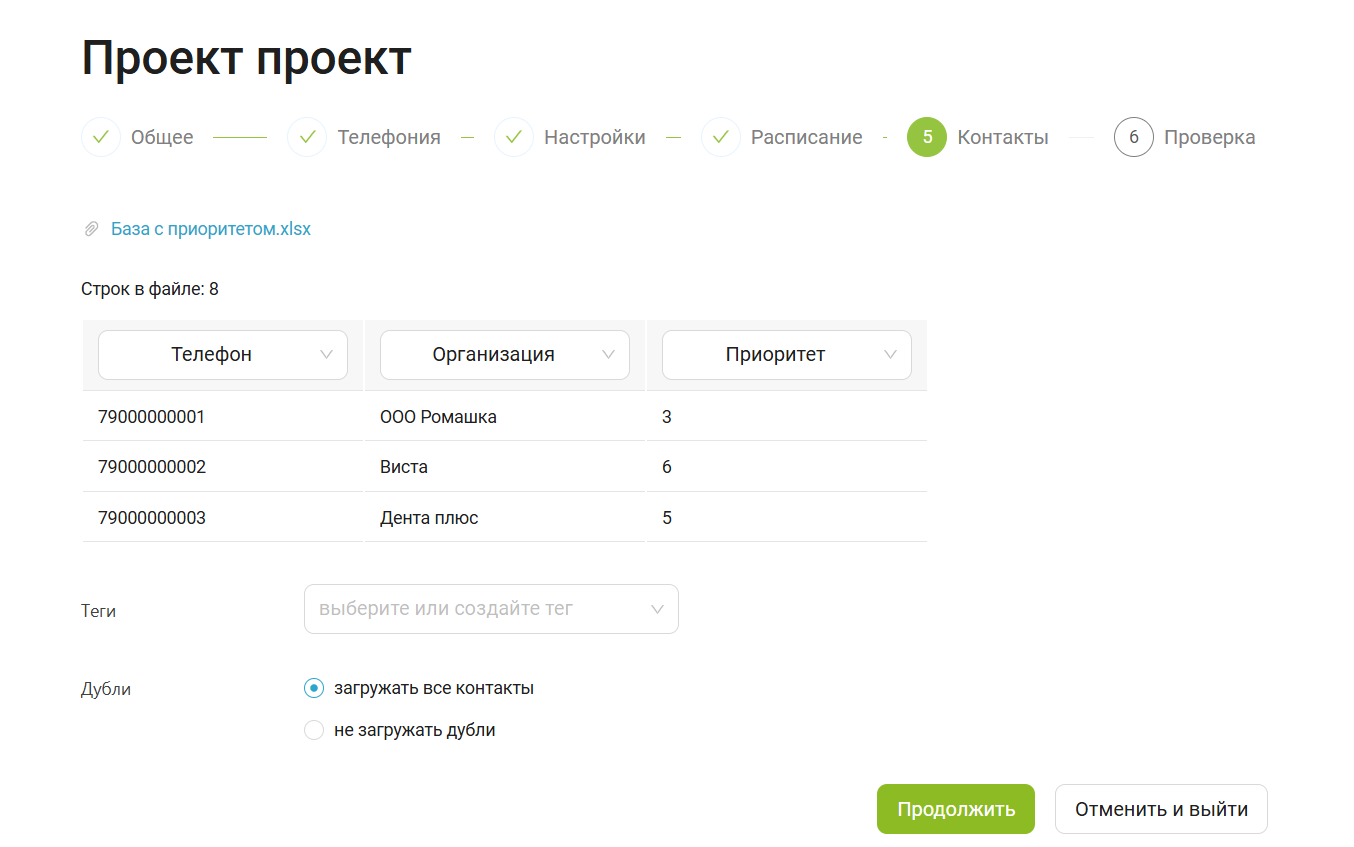Click the checkmark icon for Телефония step
This screenshot has height=847, width=1354.
click(x=307, y=137)
